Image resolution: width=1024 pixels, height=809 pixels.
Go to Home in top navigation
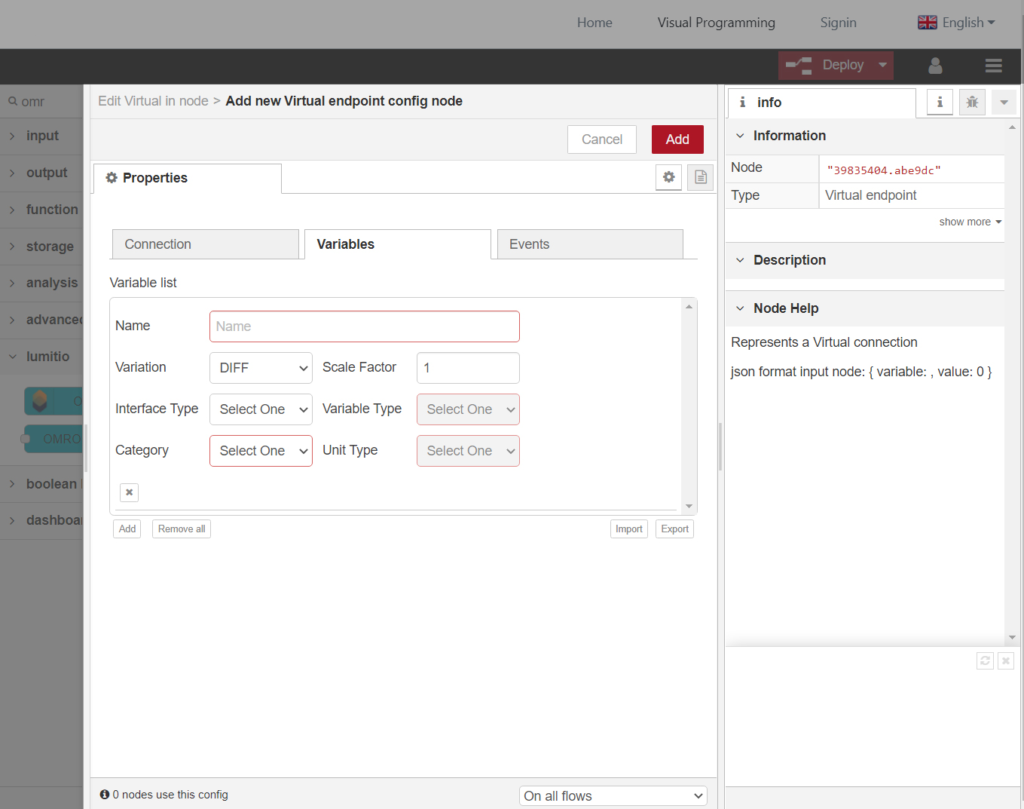pyautogui.click(x=594, y=23)
